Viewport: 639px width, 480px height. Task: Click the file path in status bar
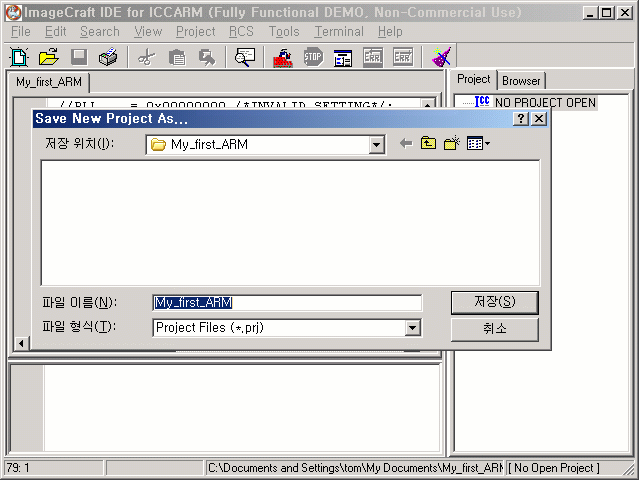click(x=355, y=468)
